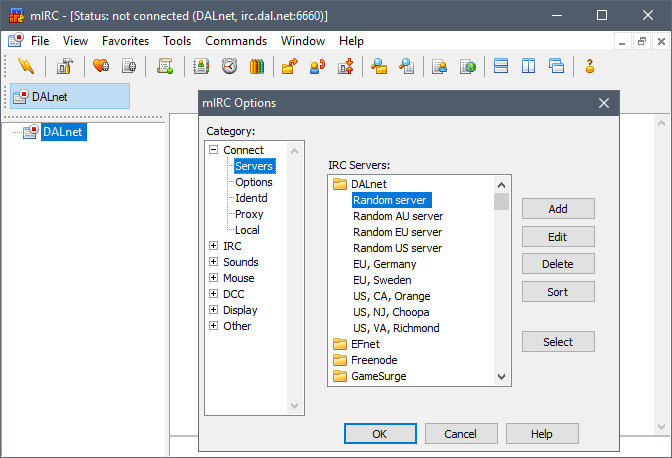The height and width of the screenshot is (458, 672).
Task: Click the Edit server button
Action: tap(558, 236)
